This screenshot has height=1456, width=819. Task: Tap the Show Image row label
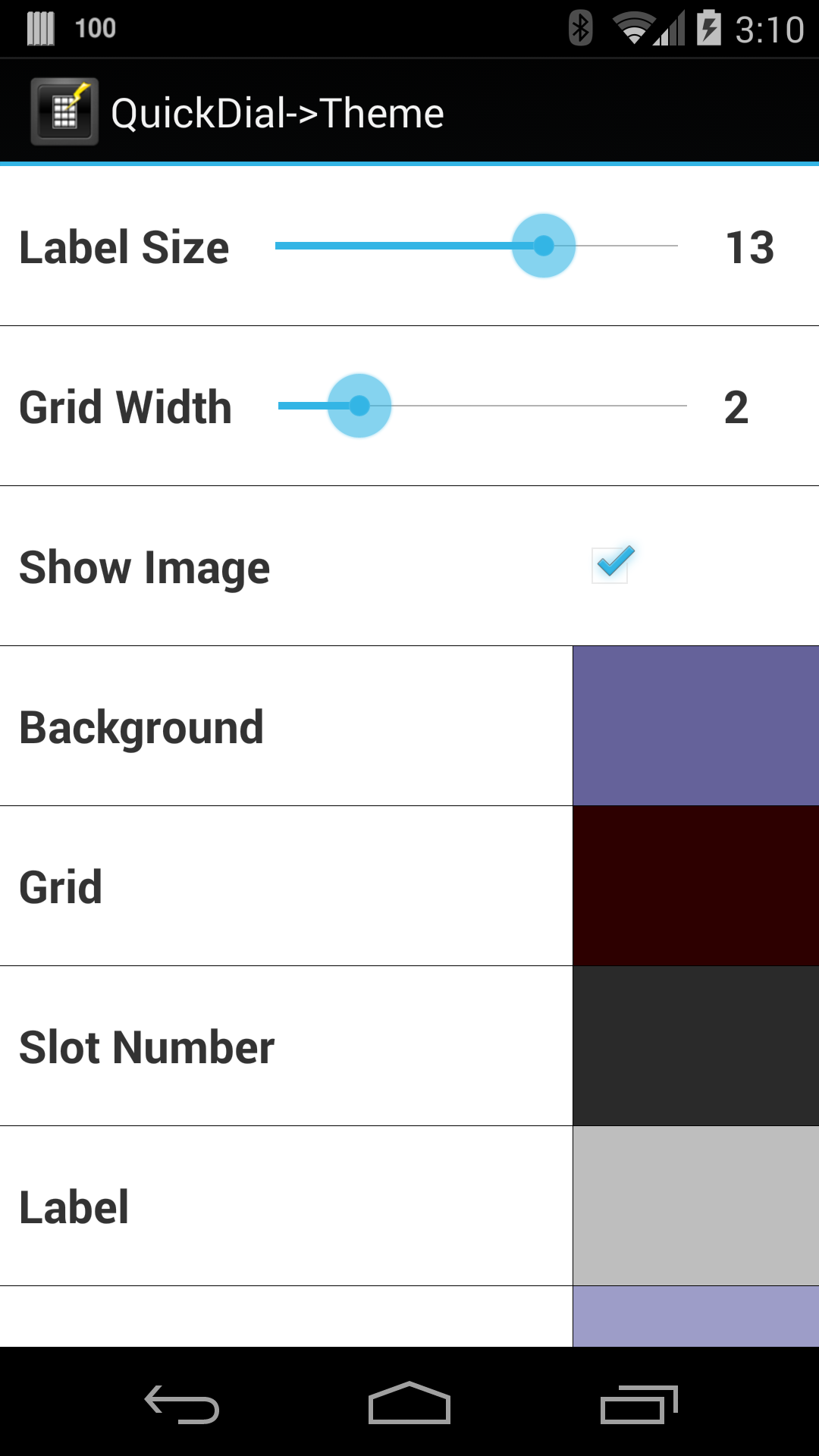click(x=145, y=568)
